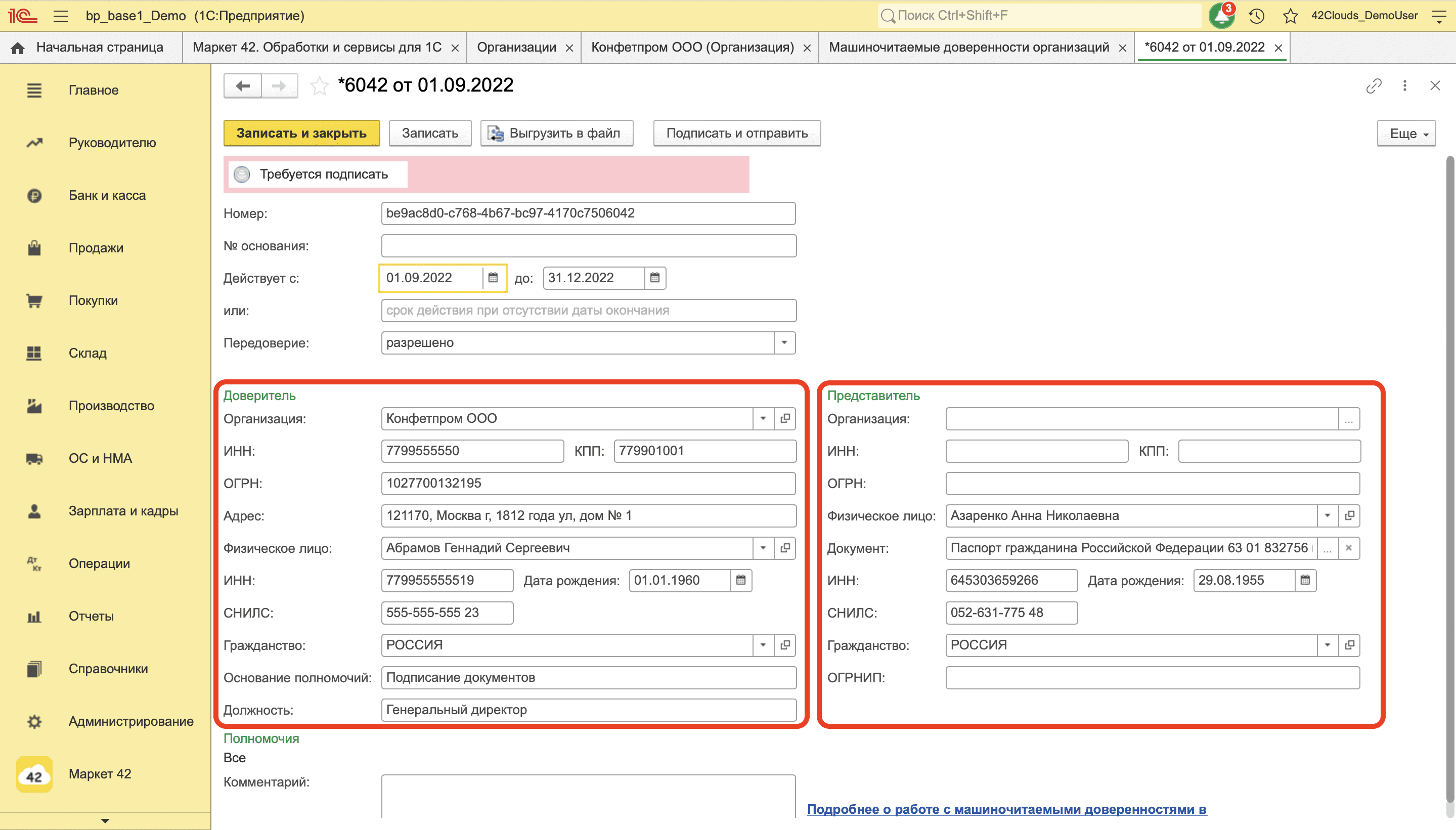Expand Доверитель Организация dropdown

pos(763,418)
